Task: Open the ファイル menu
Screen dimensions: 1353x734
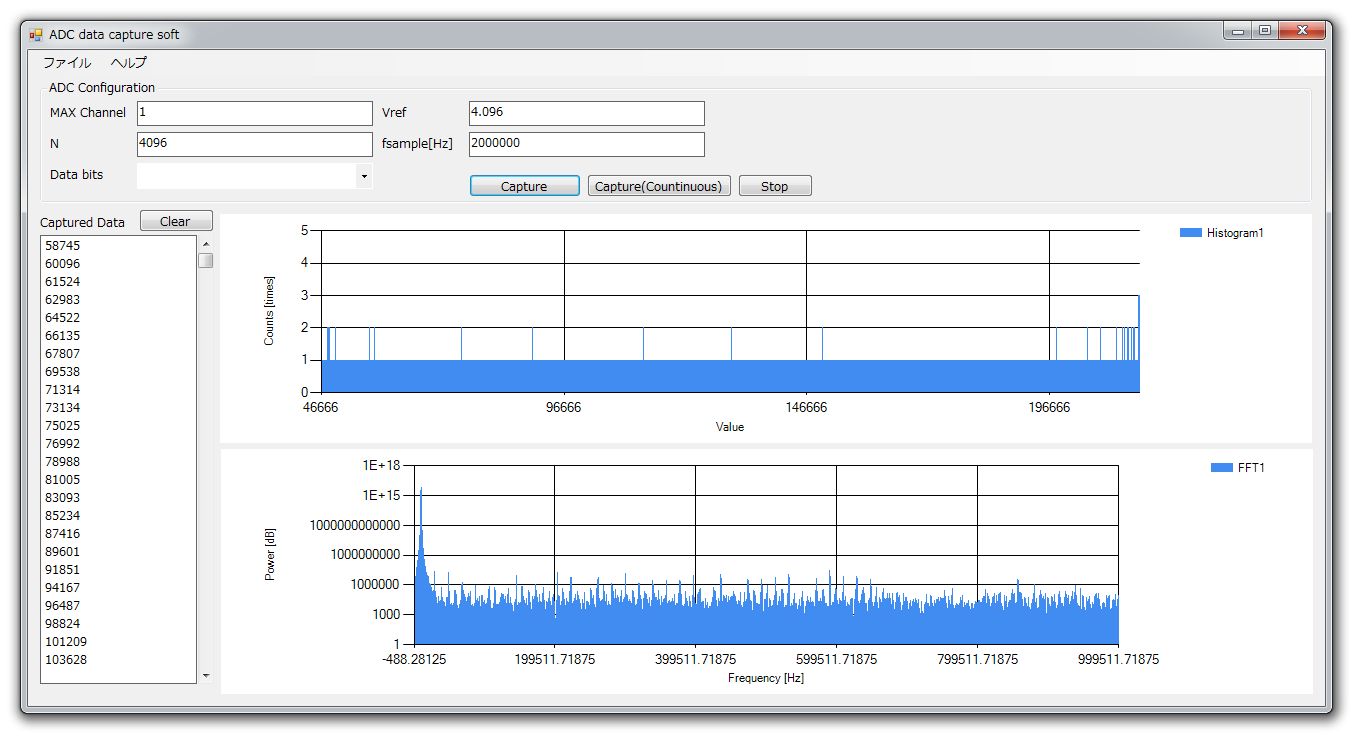Action: tap(67, 62)
